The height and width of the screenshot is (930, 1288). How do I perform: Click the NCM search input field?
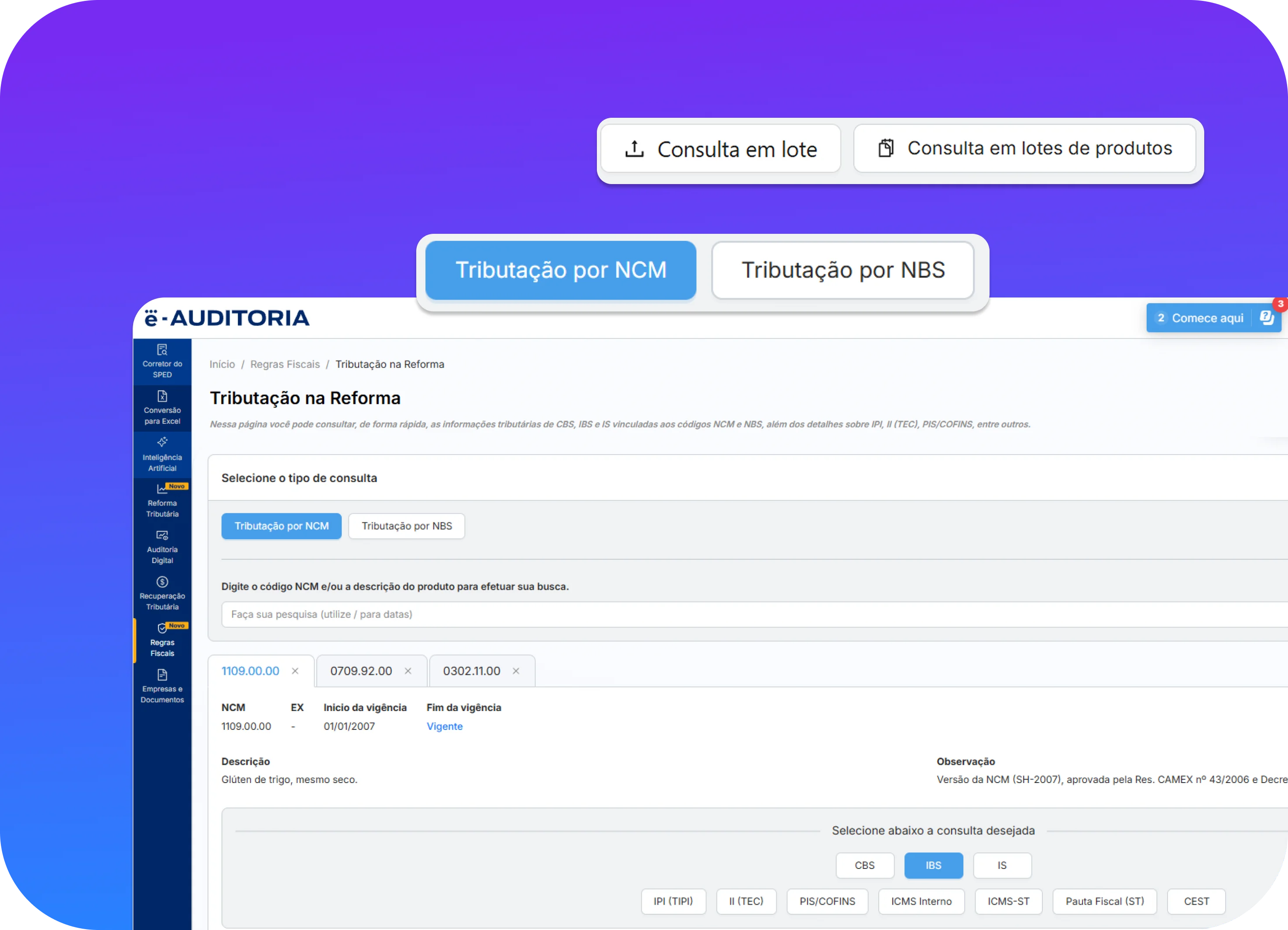754,614
